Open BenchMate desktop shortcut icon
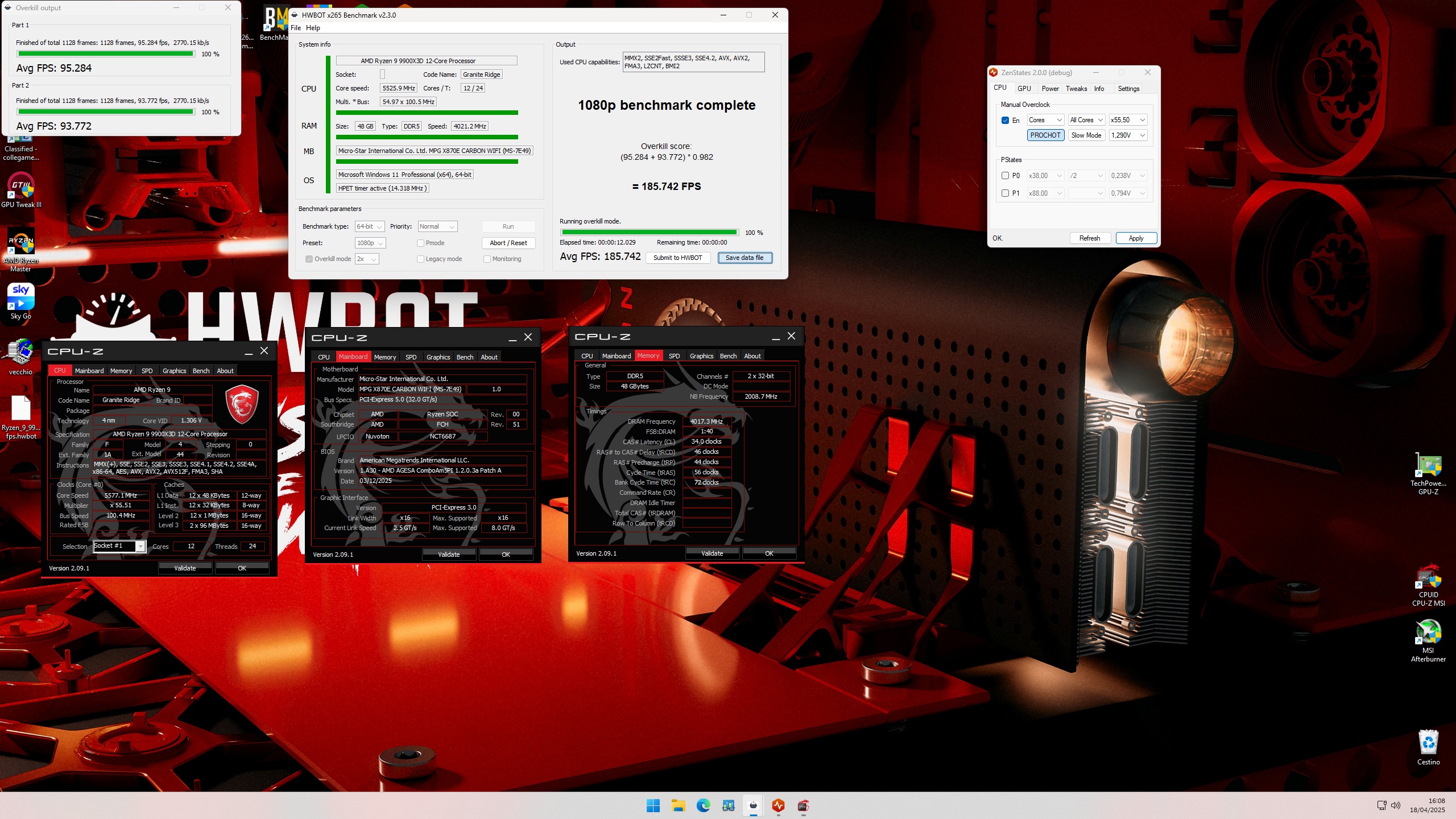1456x819 pixels. pyautogui.click(x=275, y=24)
